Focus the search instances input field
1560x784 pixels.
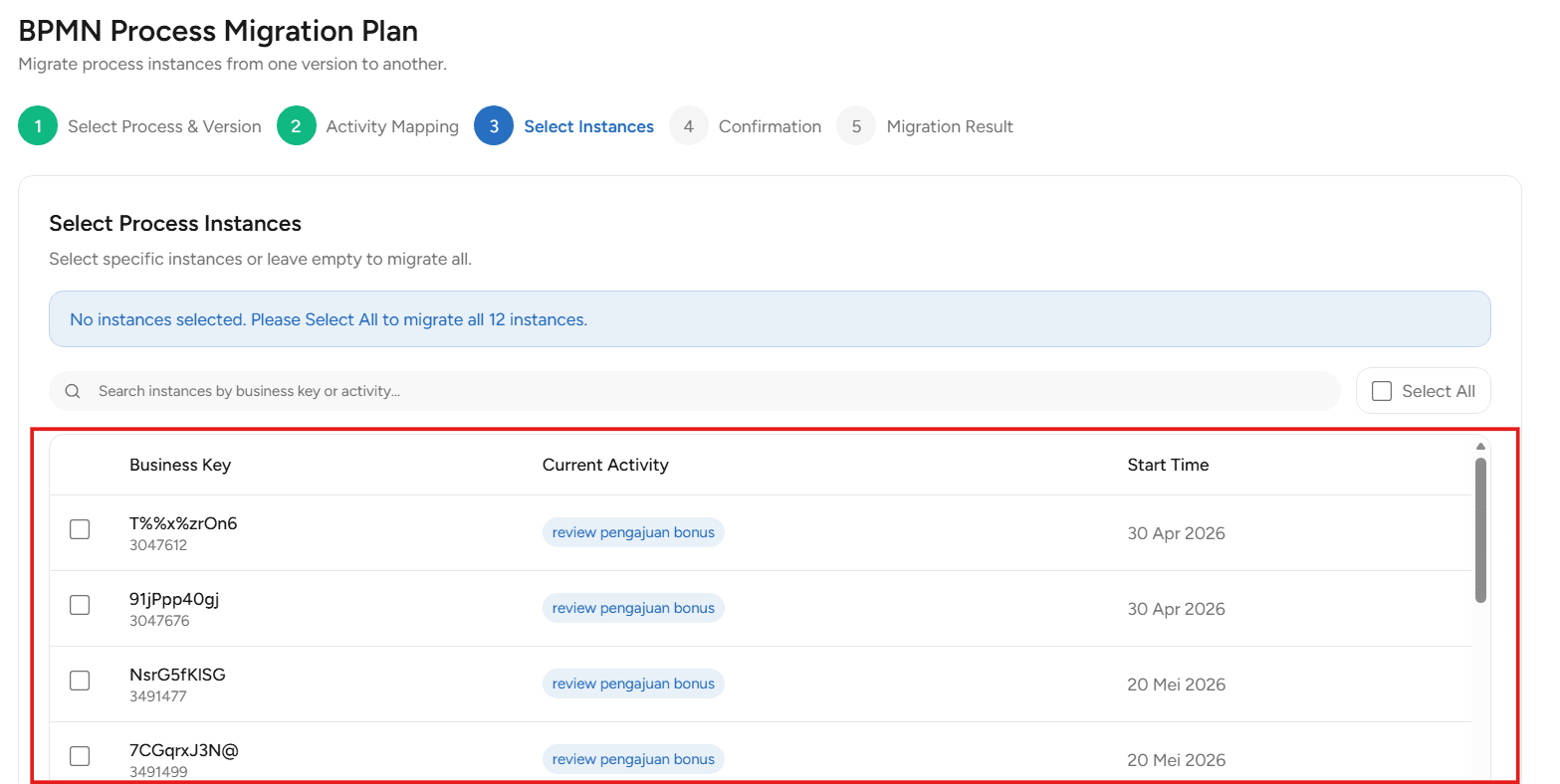(695, 391)
